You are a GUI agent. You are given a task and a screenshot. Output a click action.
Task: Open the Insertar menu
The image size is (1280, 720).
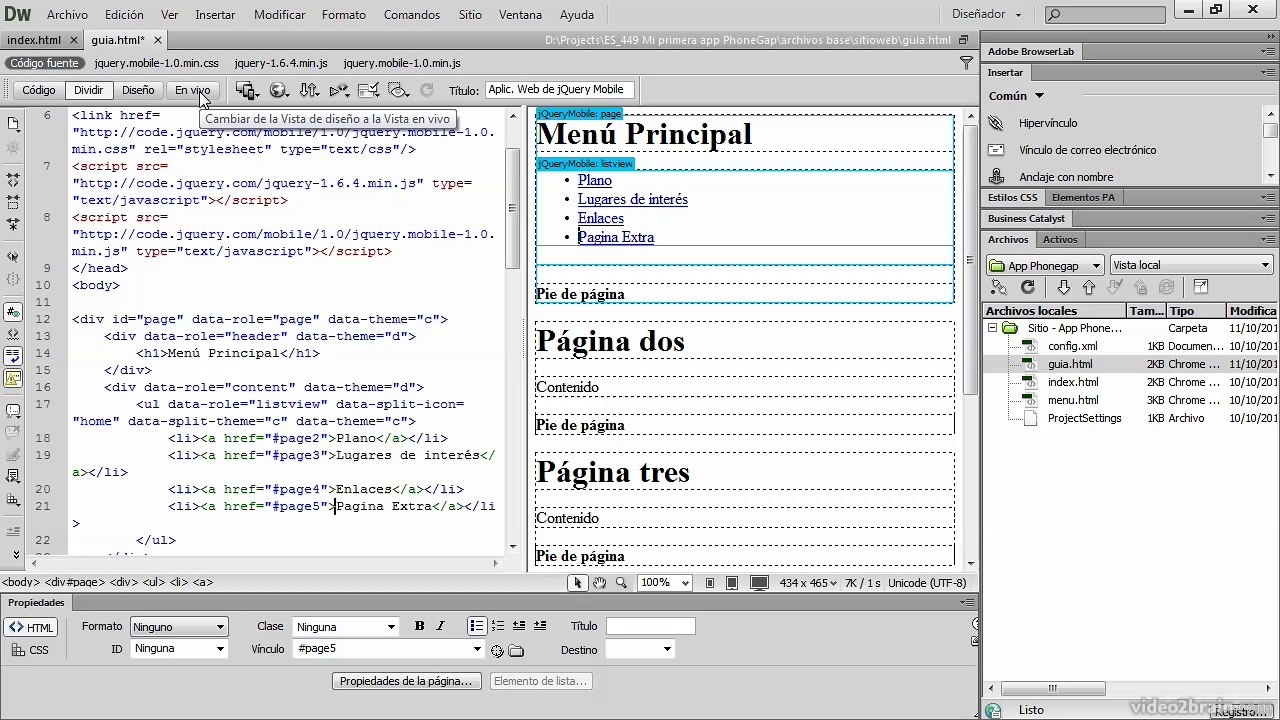[215, 15]
